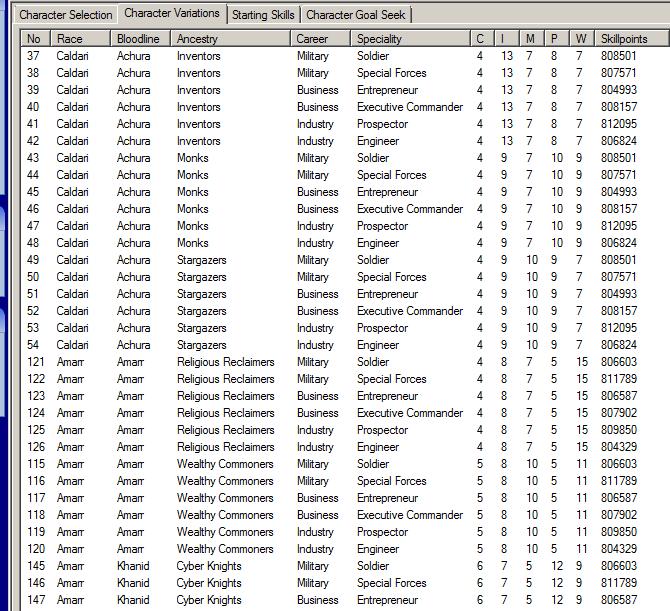Sort by the Skillpoints column header

631,38
